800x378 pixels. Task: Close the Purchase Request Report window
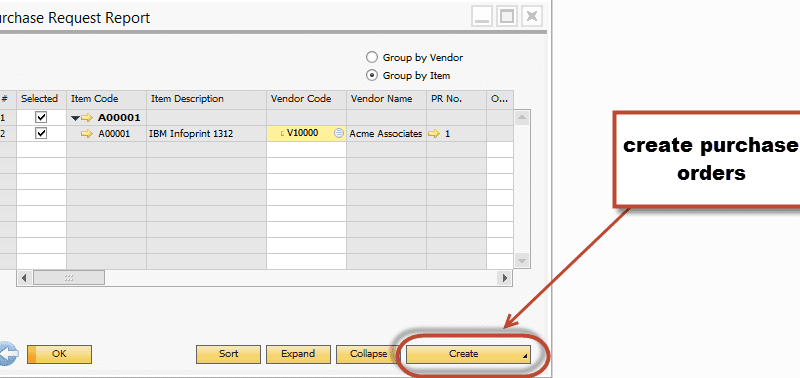[531, 16]
